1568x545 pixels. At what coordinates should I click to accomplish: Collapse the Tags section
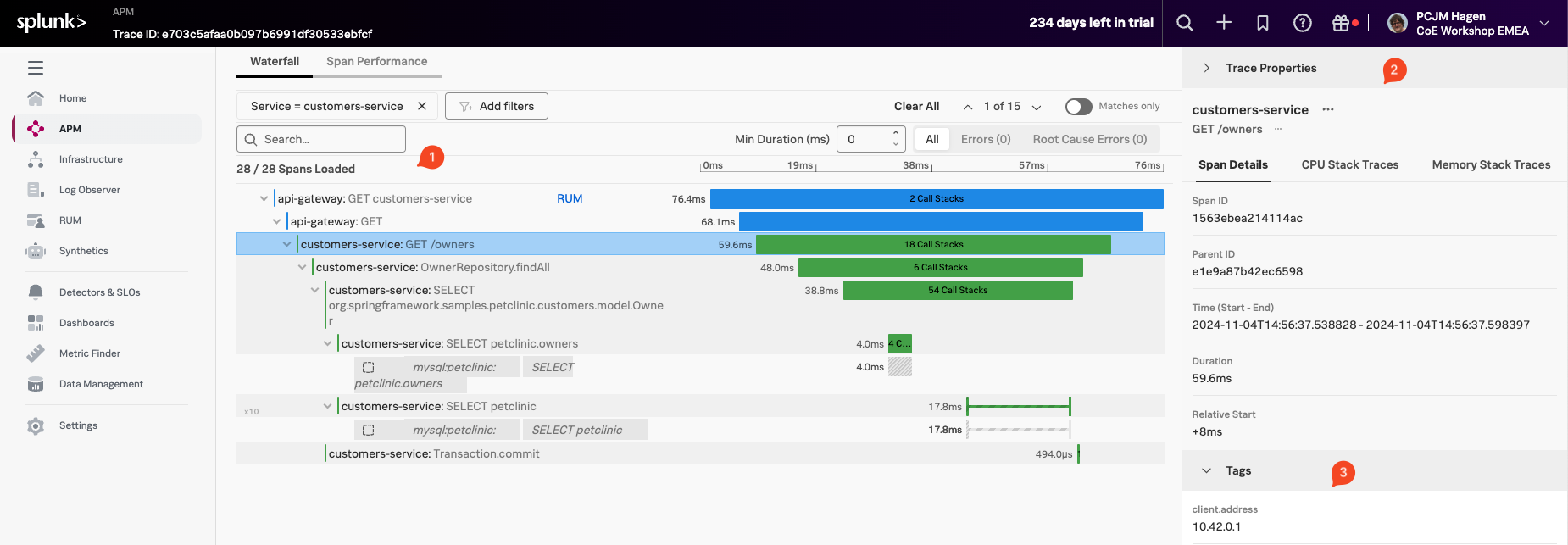(x=1207, y=470)
